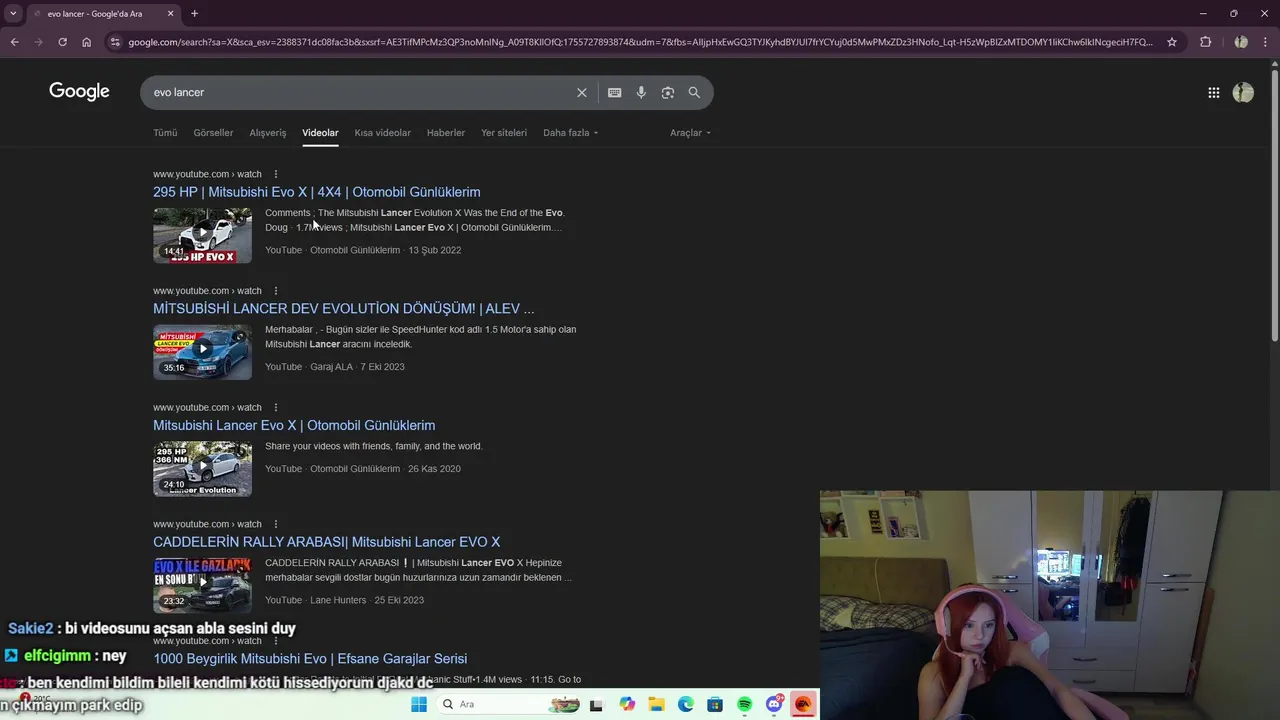1280x720 pixels.
Task: Switch to the Haberler tab
Action: 446,132
